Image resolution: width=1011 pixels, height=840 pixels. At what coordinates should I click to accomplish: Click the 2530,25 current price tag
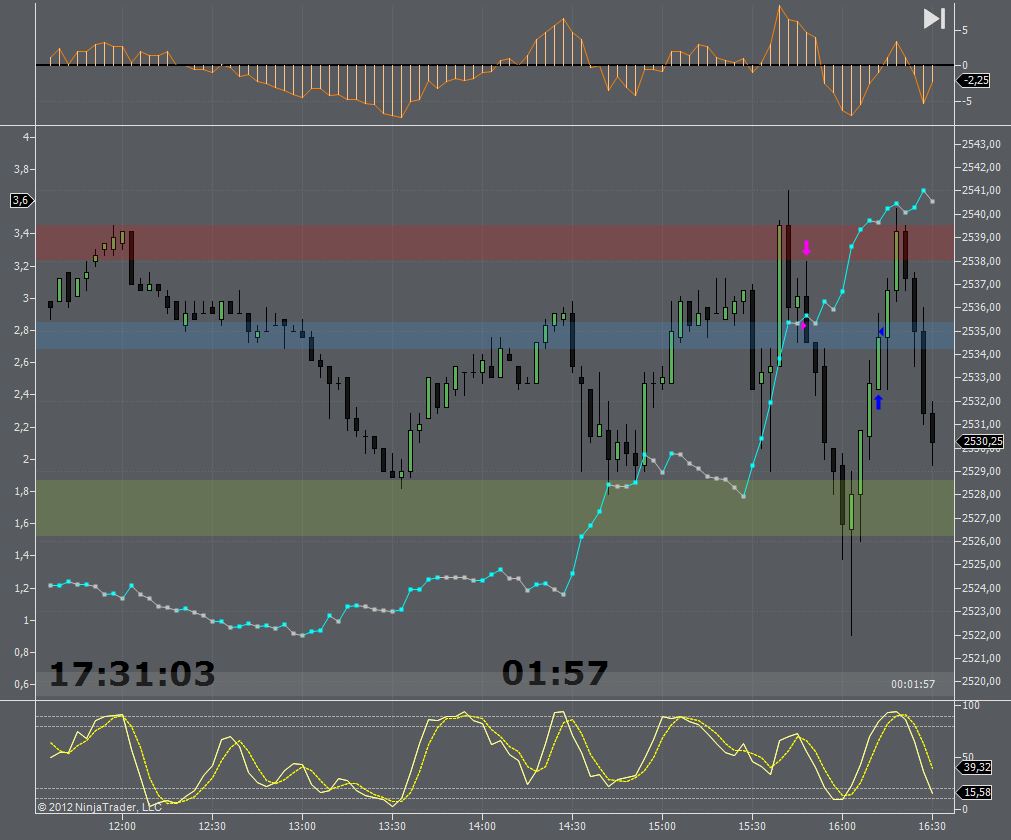(x=980, y=441)
